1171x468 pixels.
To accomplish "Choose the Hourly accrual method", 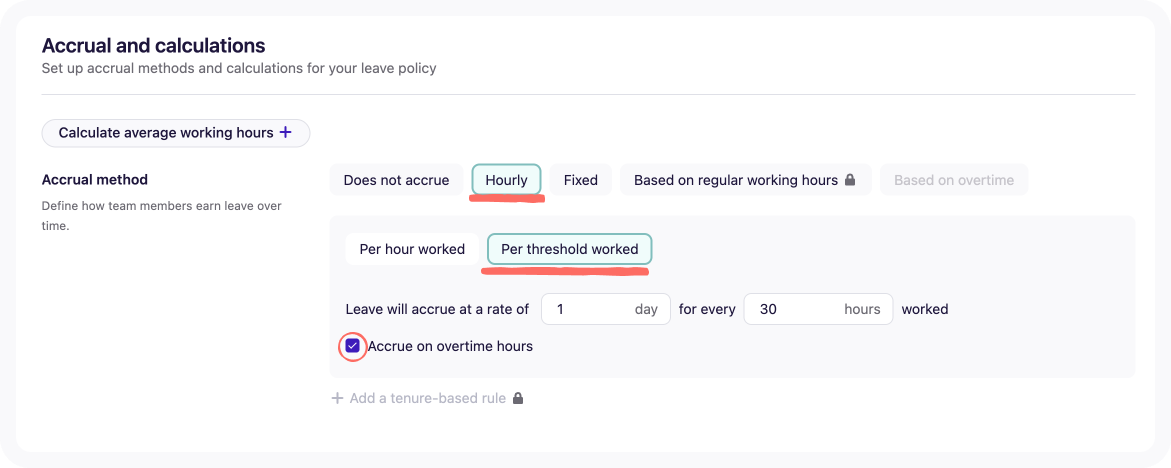I will click(506, 180).
